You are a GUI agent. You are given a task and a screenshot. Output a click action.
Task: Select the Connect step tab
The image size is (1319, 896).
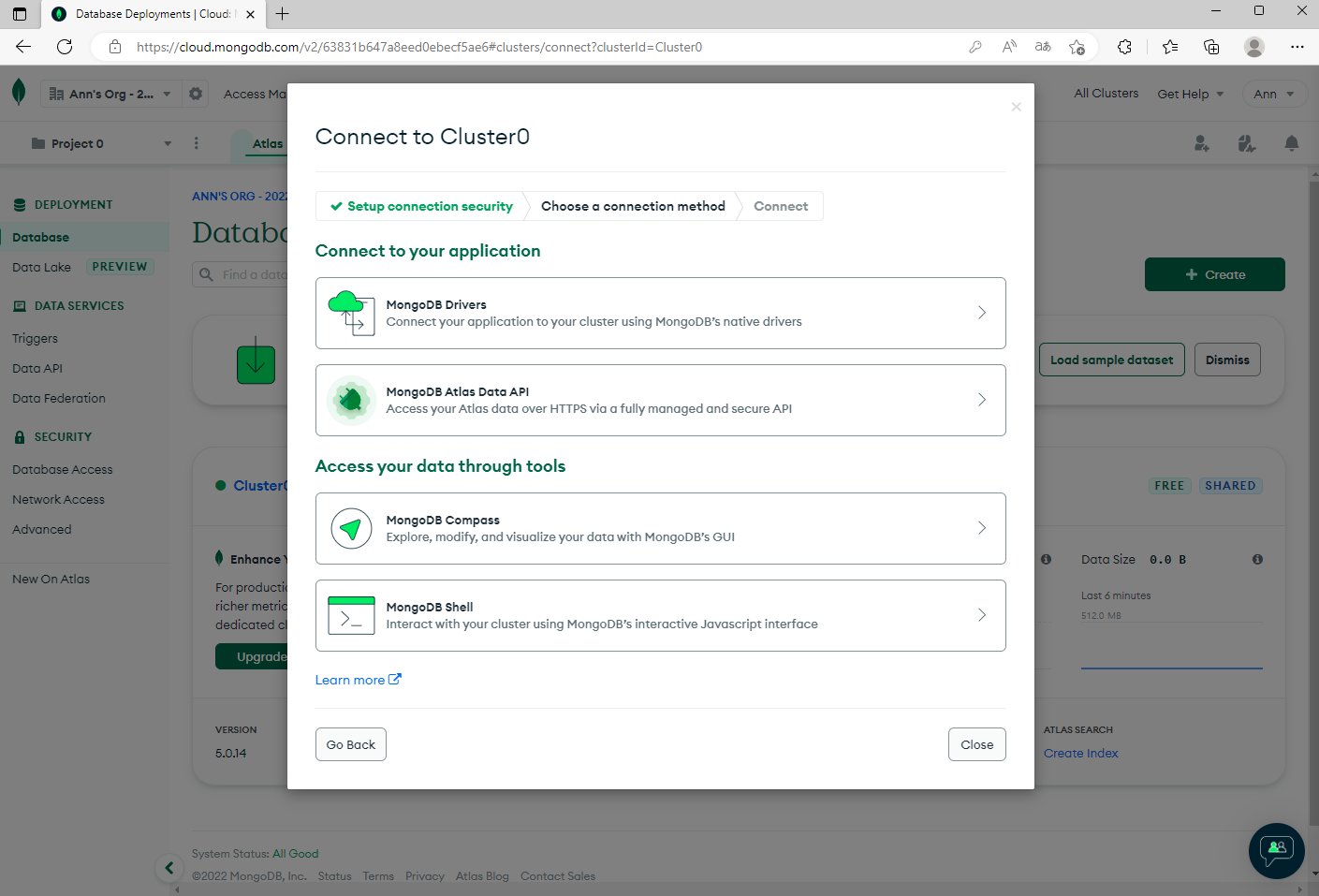[x=781, y=206]
